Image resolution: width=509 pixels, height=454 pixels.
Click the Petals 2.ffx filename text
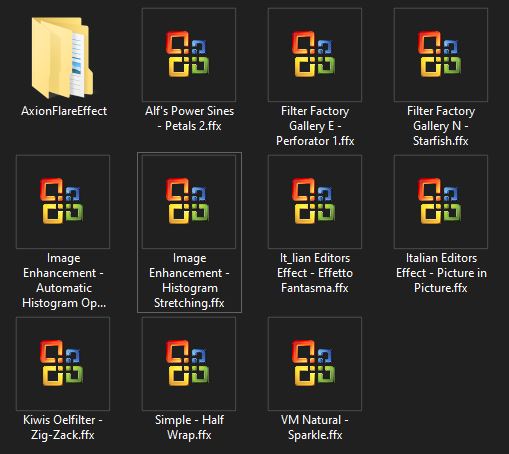(x=193, y=126)
